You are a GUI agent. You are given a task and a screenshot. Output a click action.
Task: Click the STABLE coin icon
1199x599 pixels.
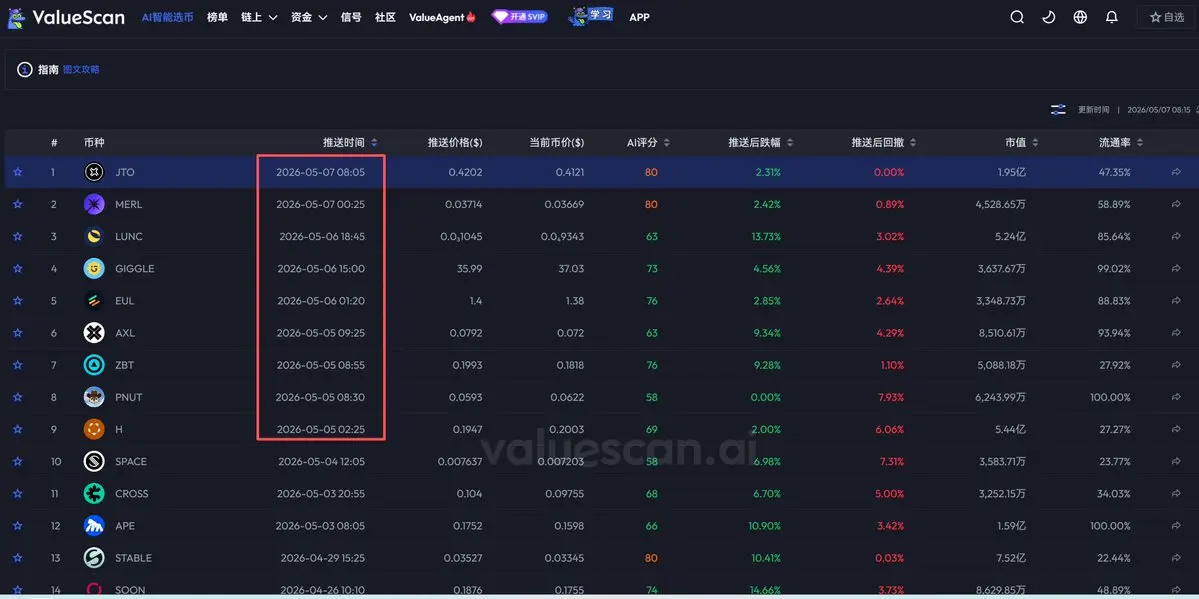[x=94, y=558]
